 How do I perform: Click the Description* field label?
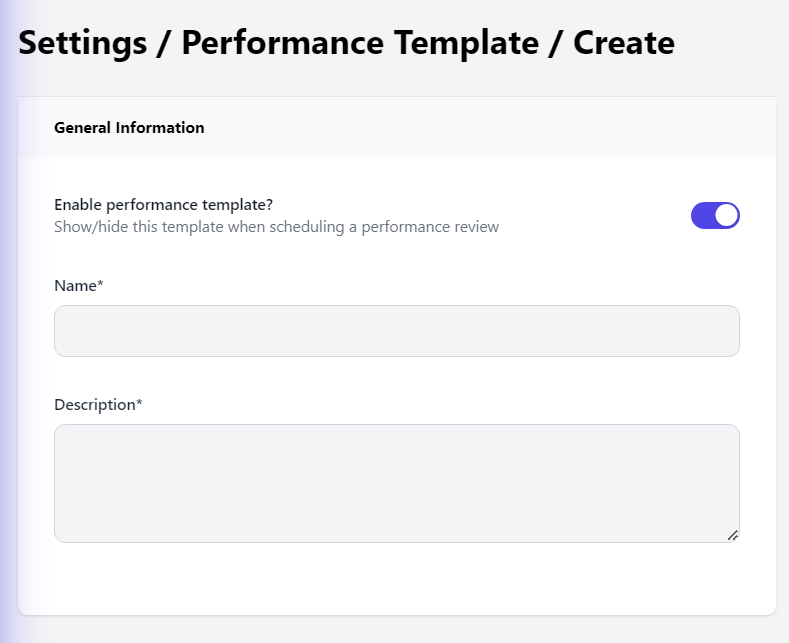[x=98, y=405]
